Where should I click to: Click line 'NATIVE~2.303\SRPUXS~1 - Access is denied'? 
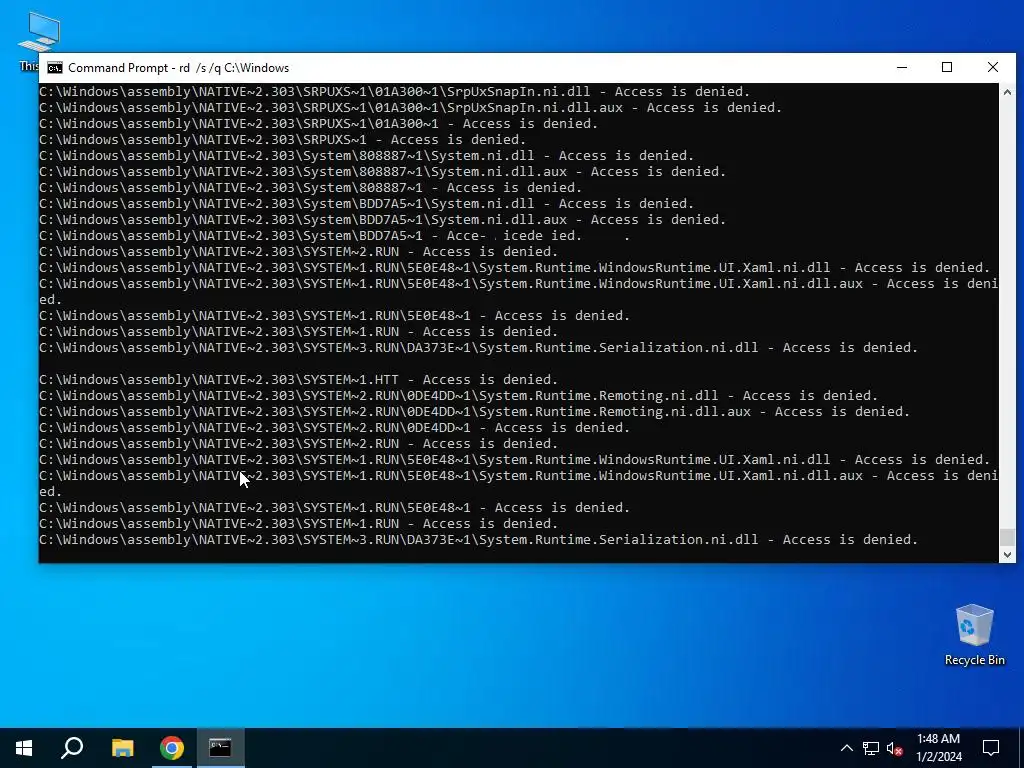283,139
